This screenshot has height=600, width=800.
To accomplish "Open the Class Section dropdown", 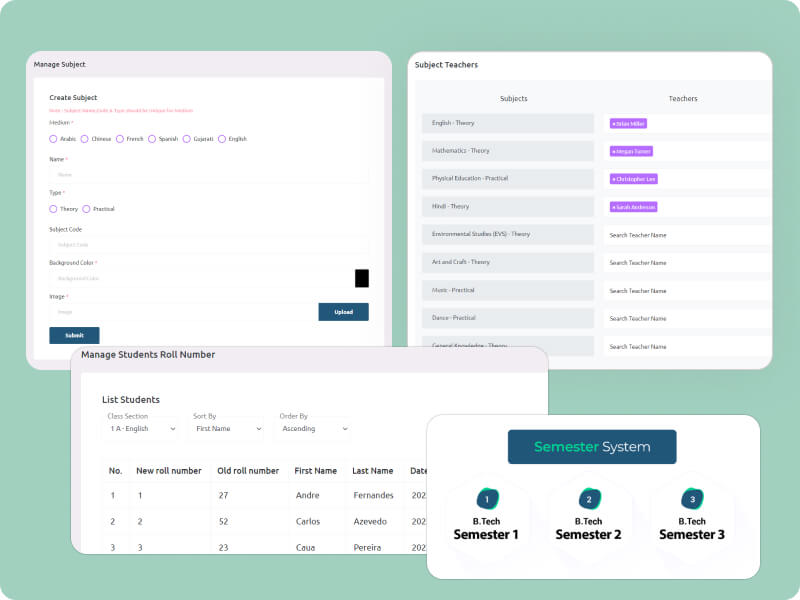I will (x=141, y=429).
